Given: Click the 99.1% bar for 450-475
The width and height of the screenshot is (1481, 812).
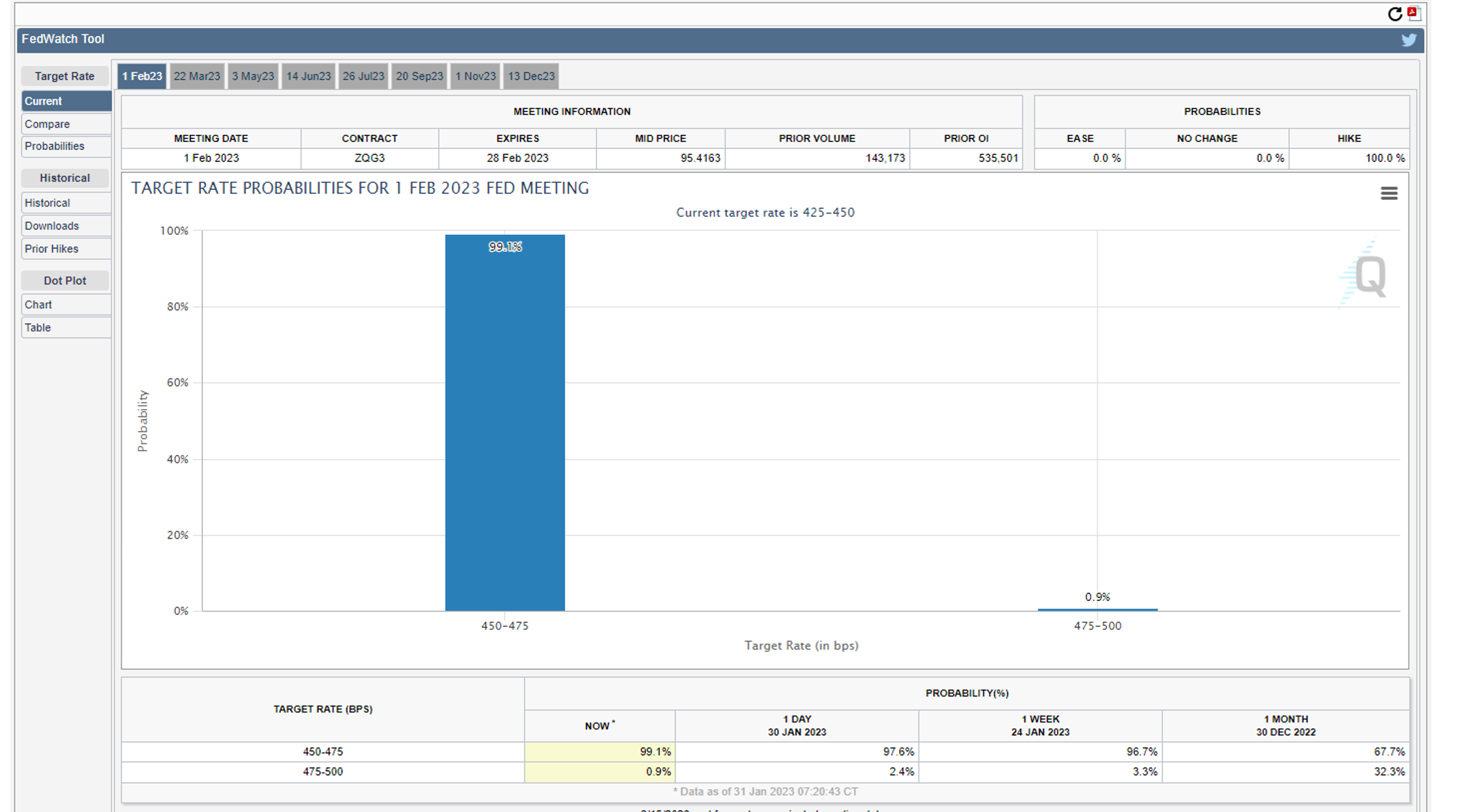Looking at the screenshot, I should click(505, 422).
